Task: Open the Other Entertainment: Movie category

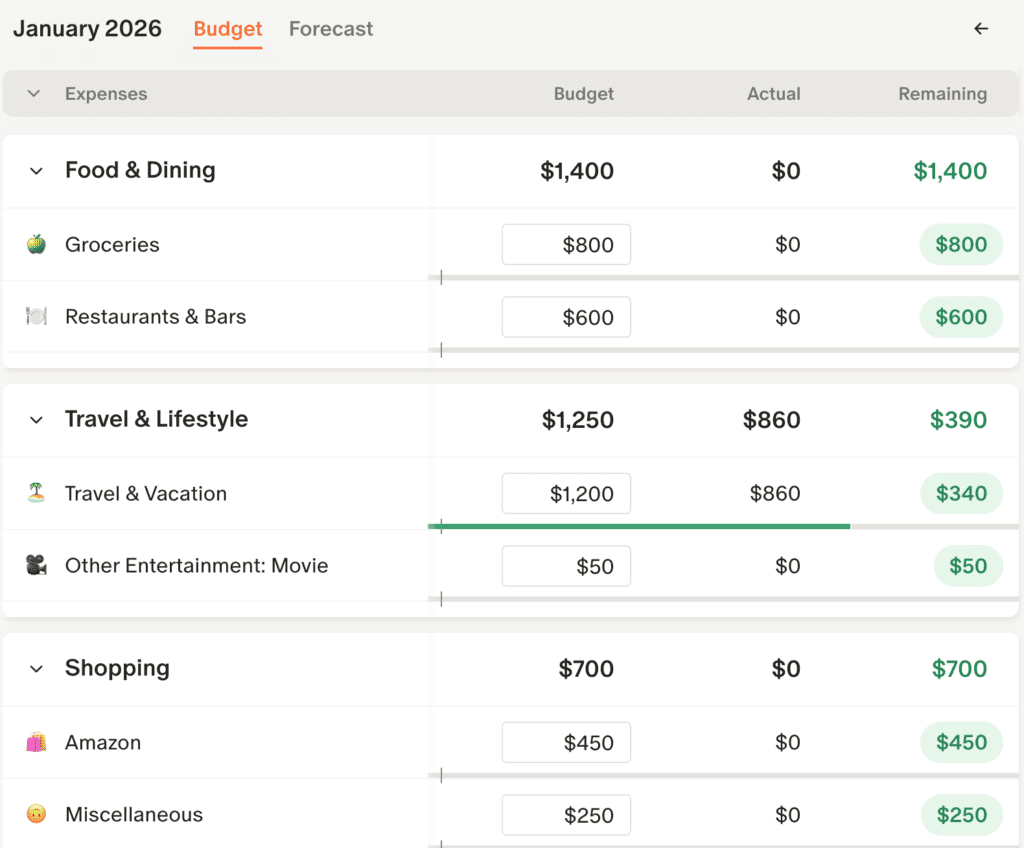Action: click(x=196, y=566)
